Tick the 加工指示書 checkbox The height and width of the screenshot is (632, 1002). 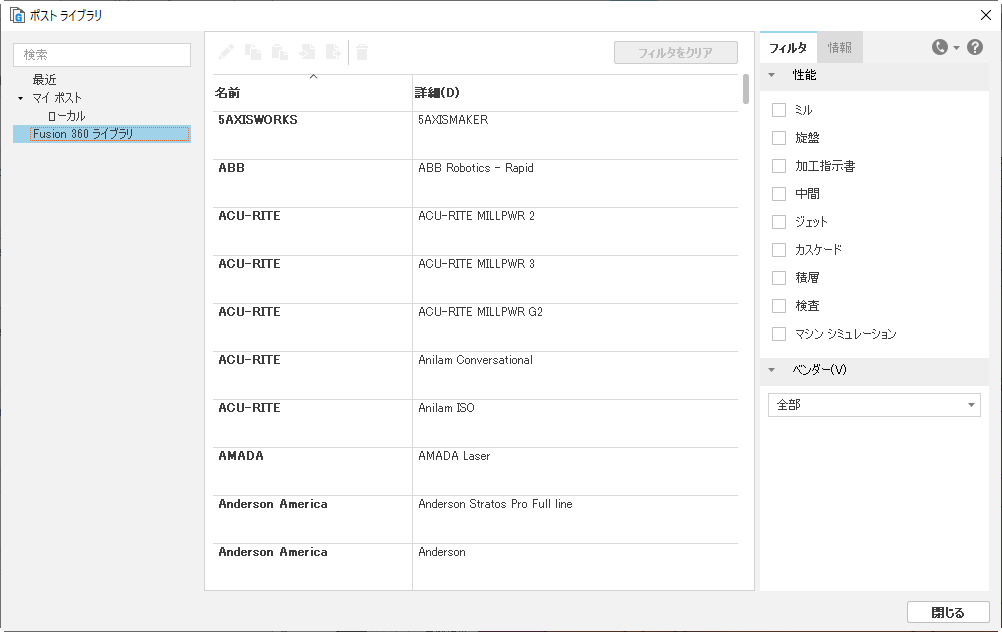tap(778, 166)
